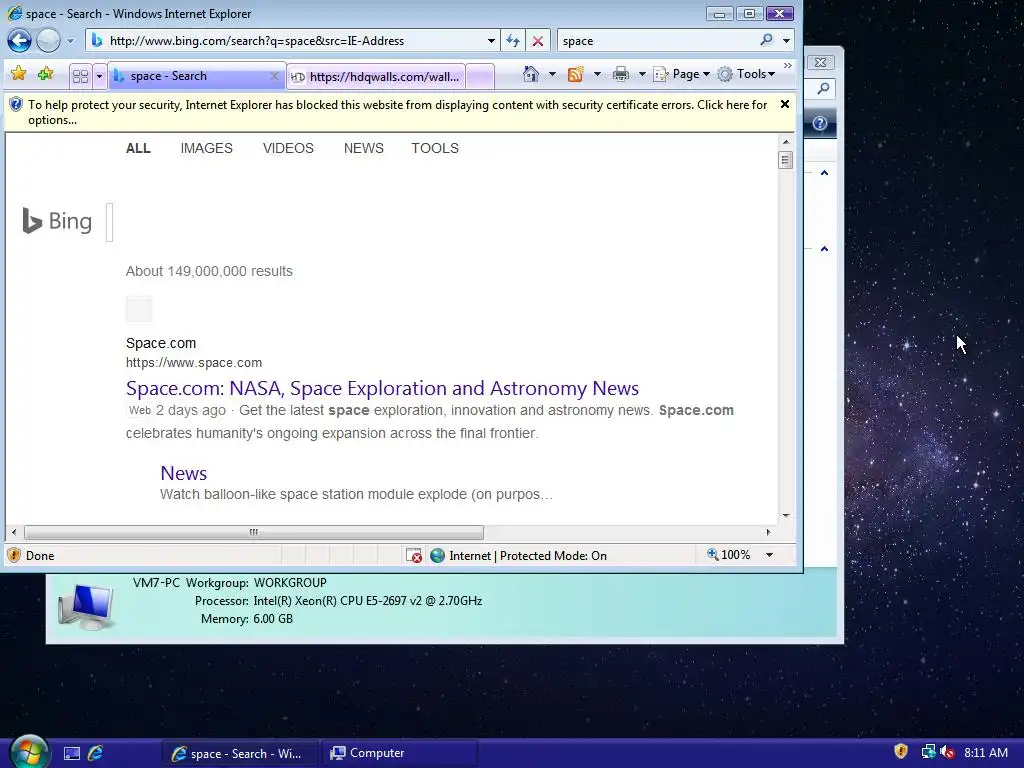Show more toolbar commands chevron
The image size is (1024, 768).
(x=788, y=66)
